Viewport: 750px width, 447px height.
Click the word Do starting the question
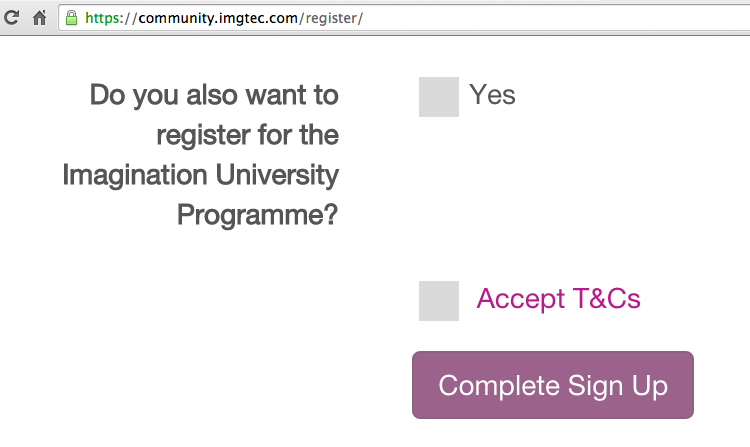point(108,95)
